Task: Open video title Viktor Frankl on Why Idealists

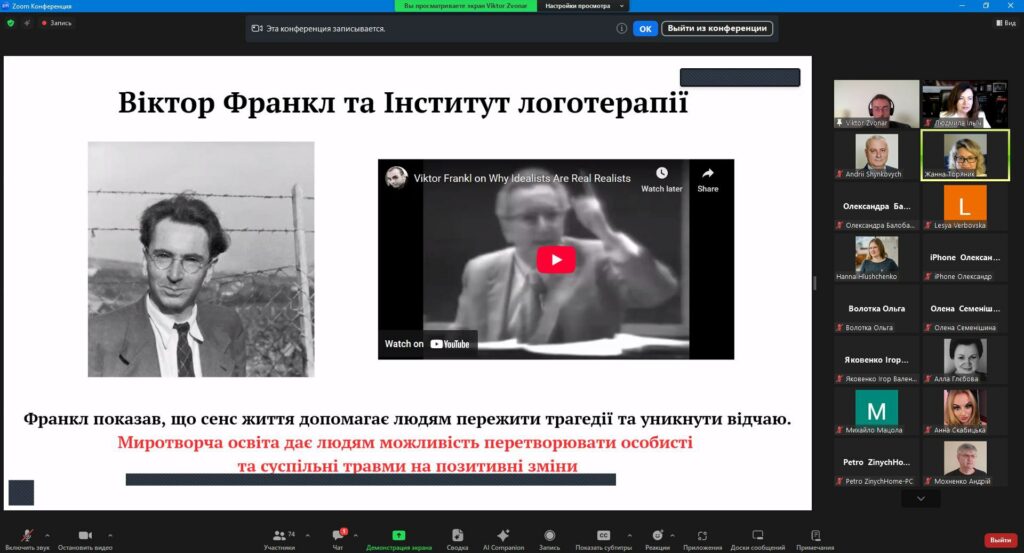Action: coord(522,178)
